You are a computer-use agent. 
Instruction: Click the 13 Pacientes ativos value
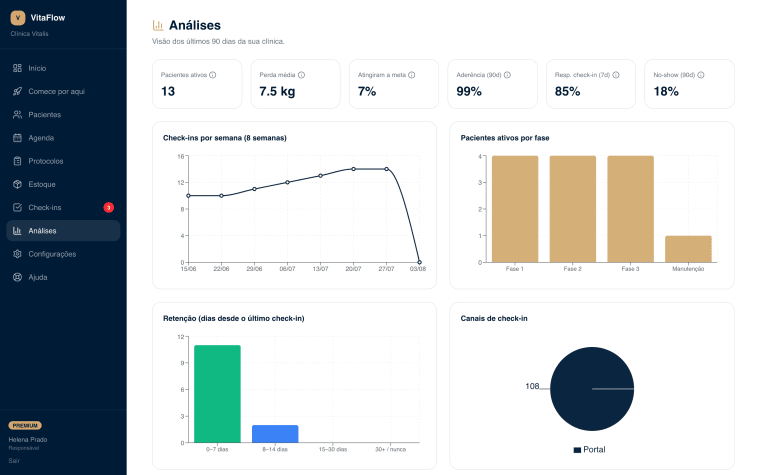coord(168,91)
